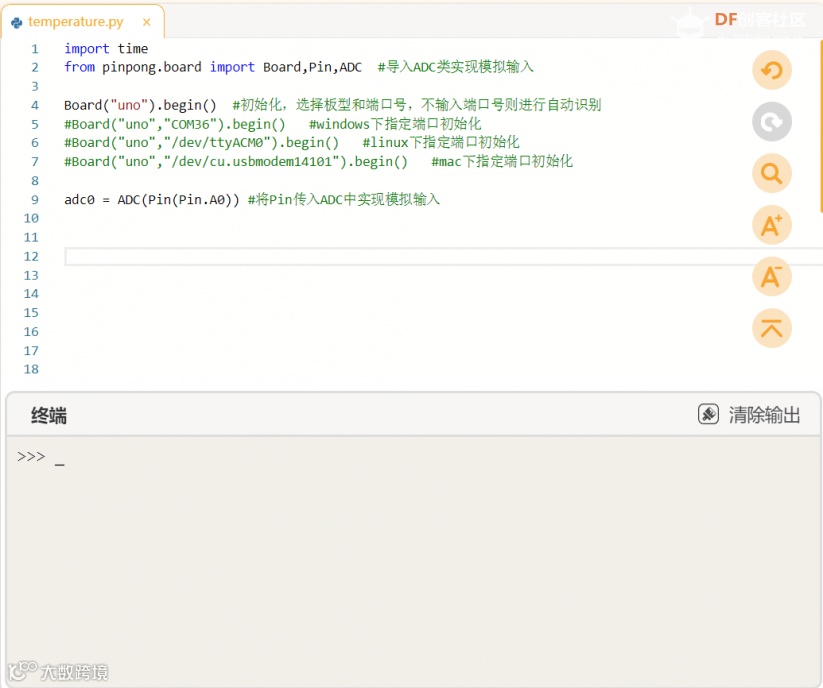Click the editor vertical scrollbar

(820, 126)
